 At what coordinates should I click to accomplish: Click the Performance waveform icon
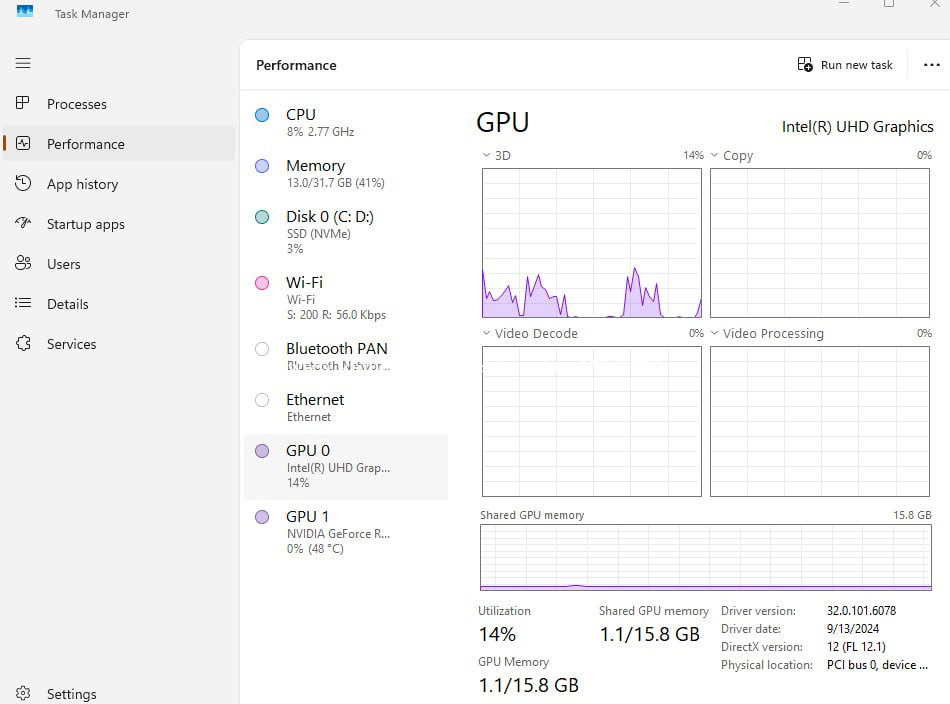point(23,144)
